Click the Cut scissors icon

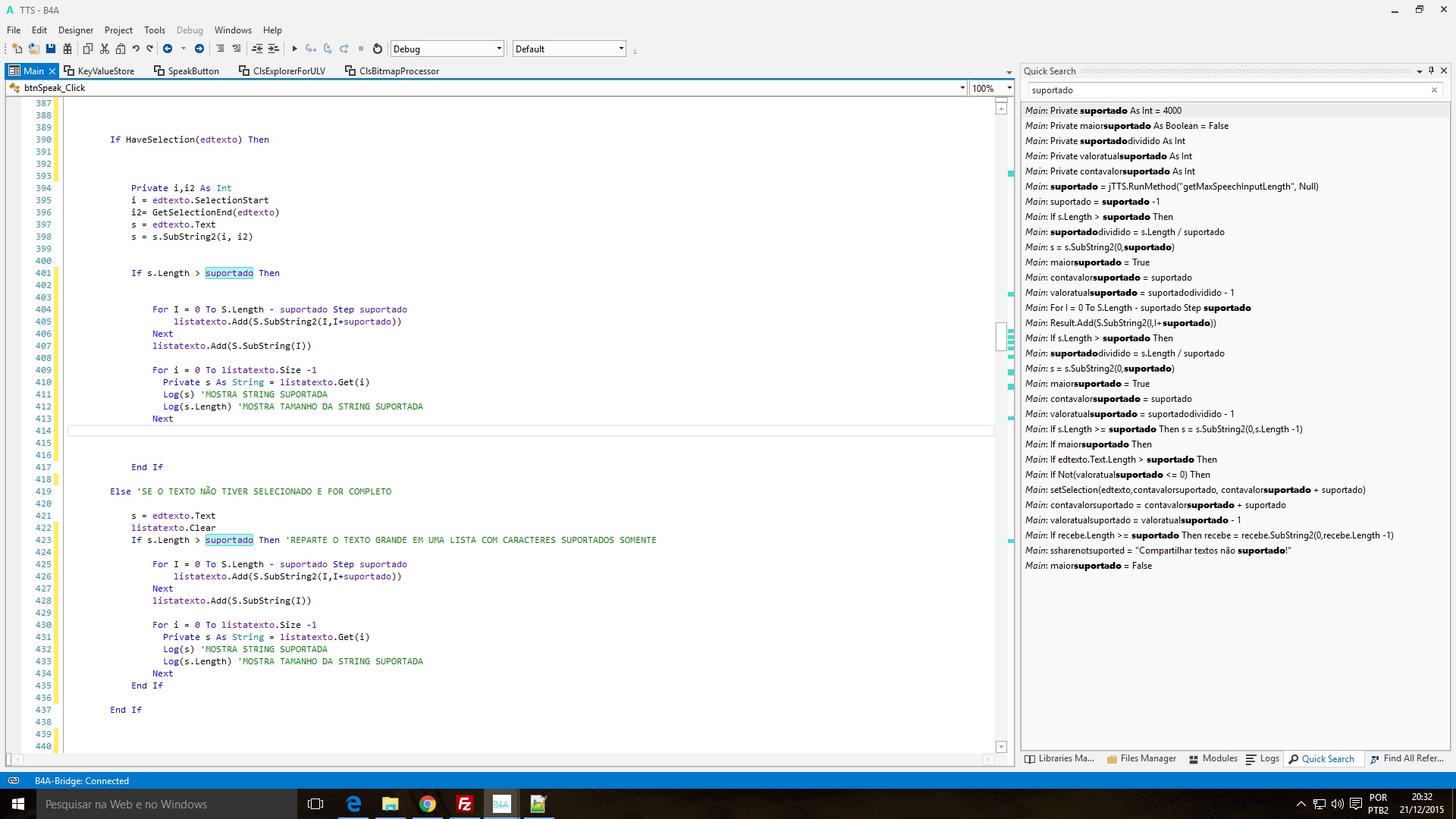[x=105, y=49]
